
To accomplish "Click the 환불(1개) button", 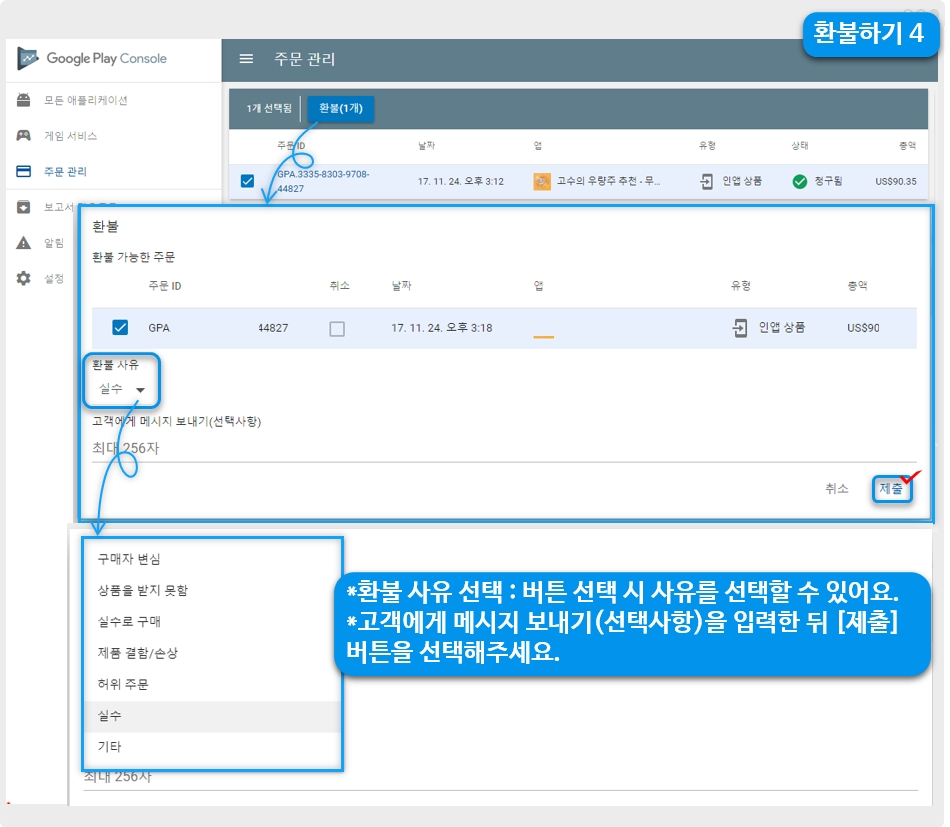I will tap(340, 109).
